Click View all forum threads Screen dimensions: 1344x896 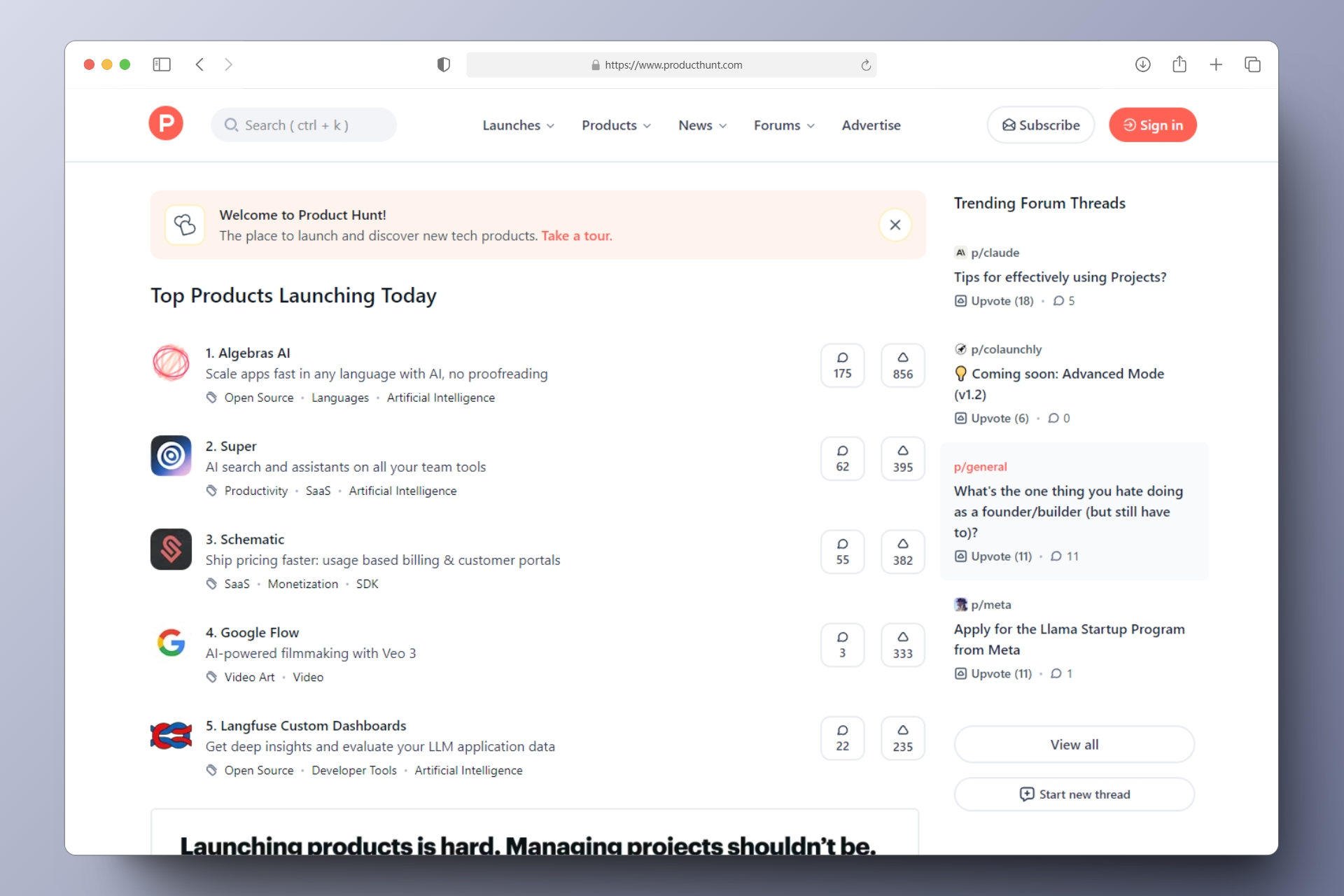[x=1074, y=744]
